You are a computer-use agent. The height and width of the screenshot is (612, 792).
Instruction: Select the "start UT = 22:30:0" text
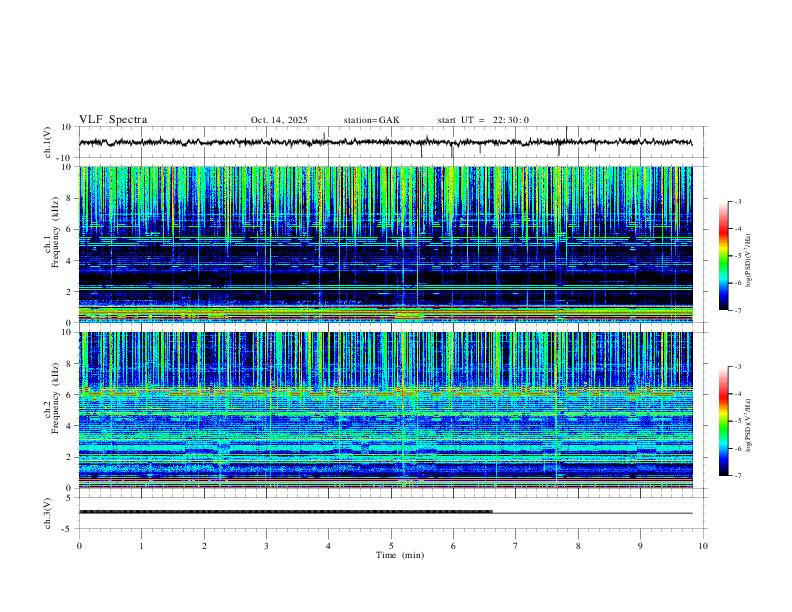[x=483, y=120]
